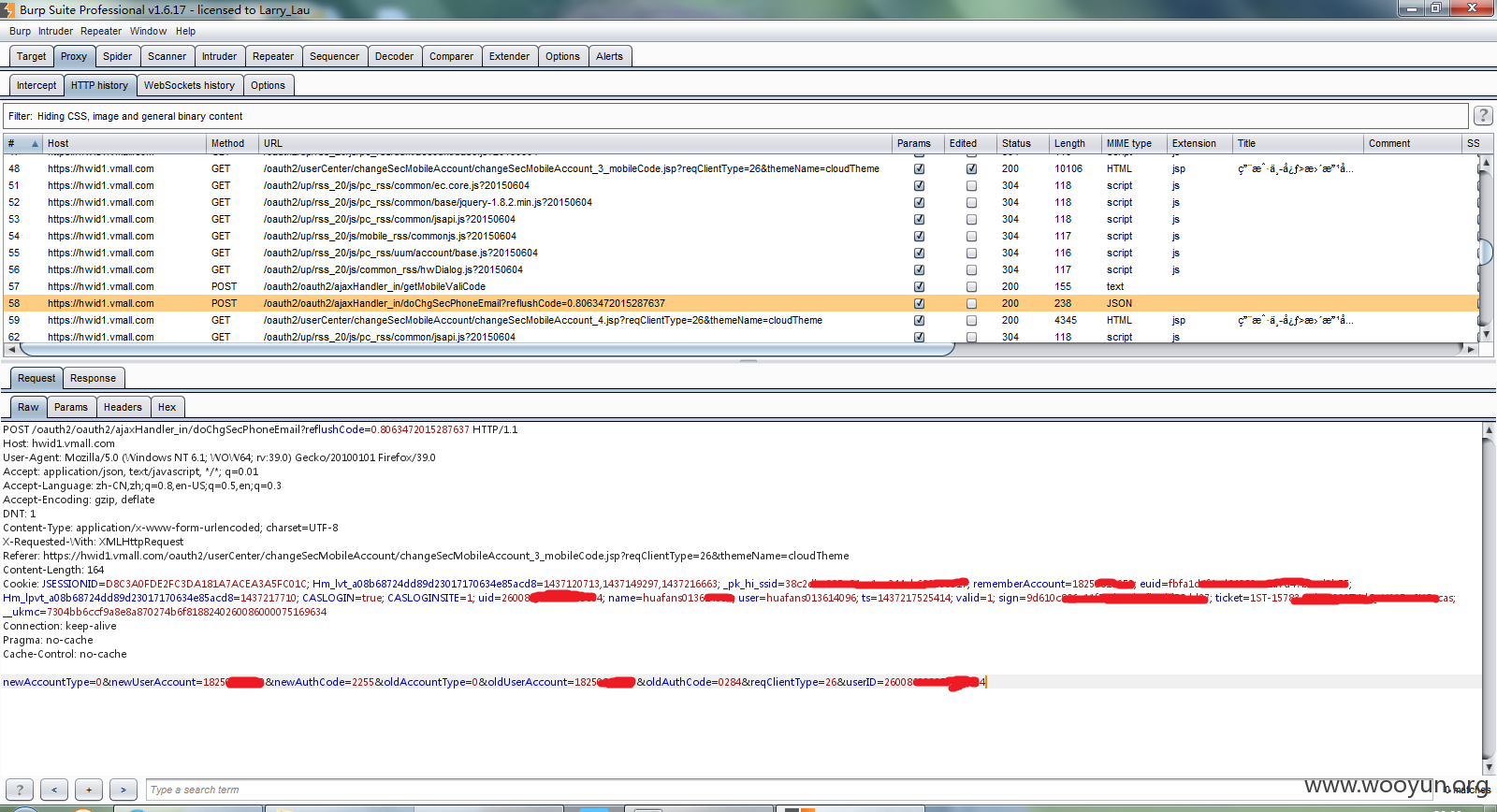
Task: Open the main Options tab
Action: (x=562, y=56)
